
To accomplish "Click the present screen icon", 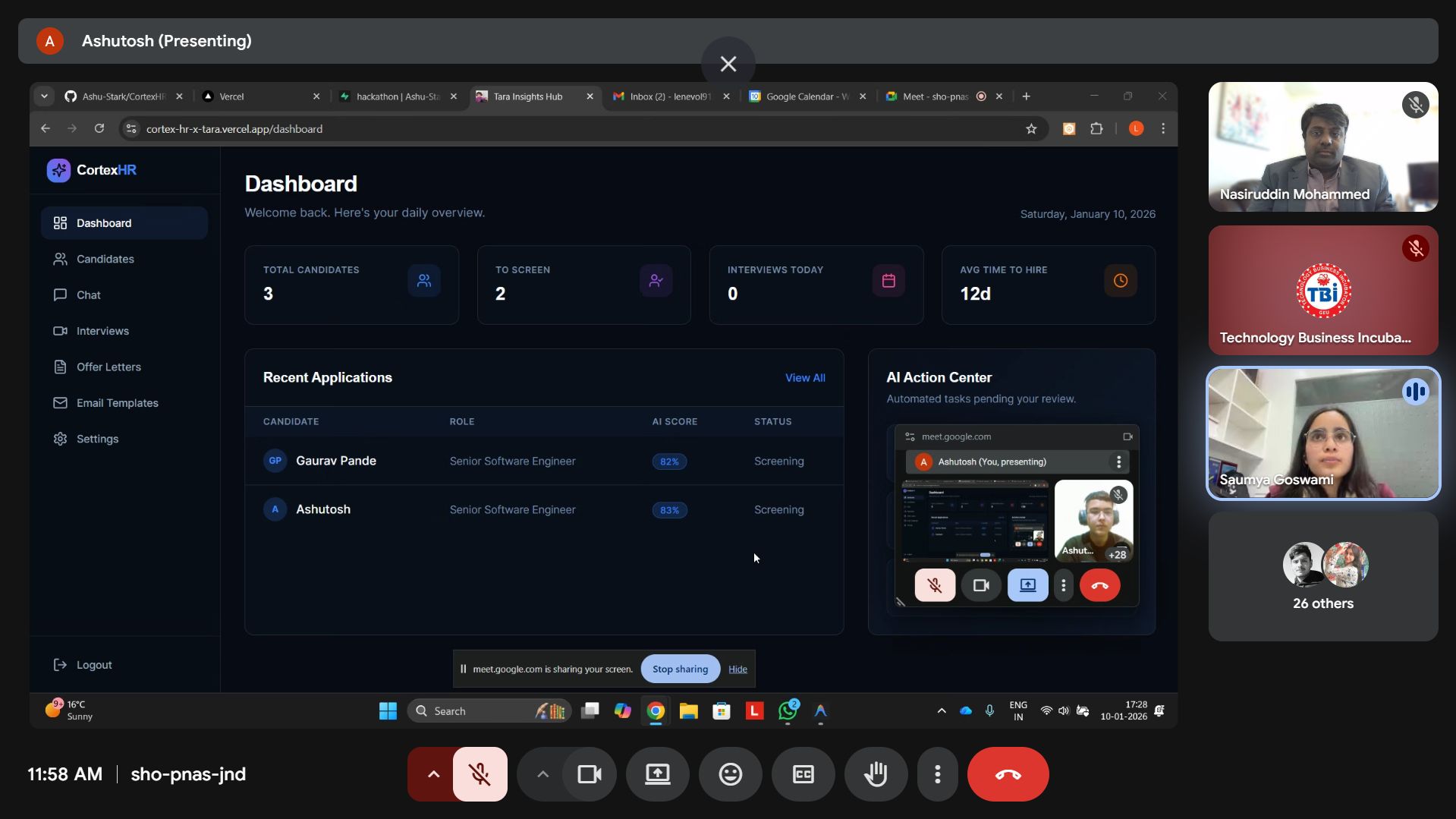I will (657, 774).
